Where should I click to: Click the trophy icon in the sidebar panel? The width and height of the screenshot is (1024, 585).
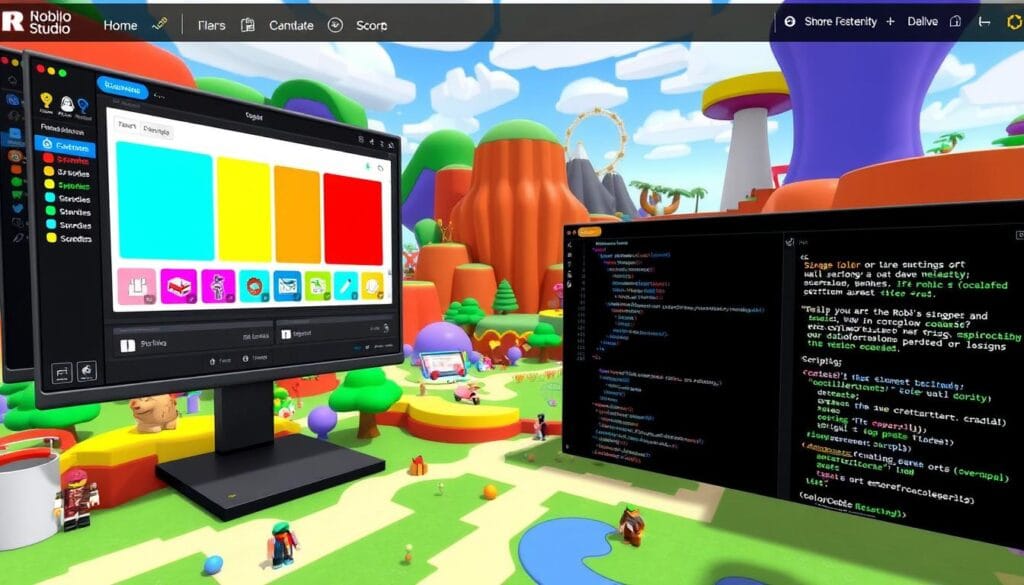(46, 100)
